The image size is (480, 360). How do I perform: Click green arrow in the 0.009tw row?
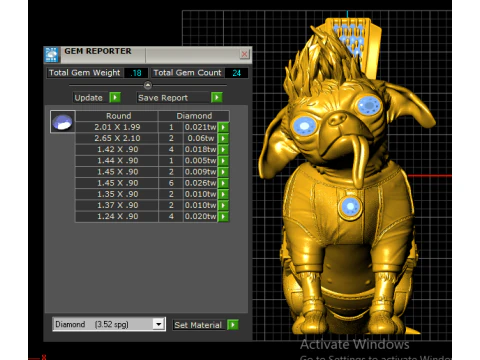(223, 172)
